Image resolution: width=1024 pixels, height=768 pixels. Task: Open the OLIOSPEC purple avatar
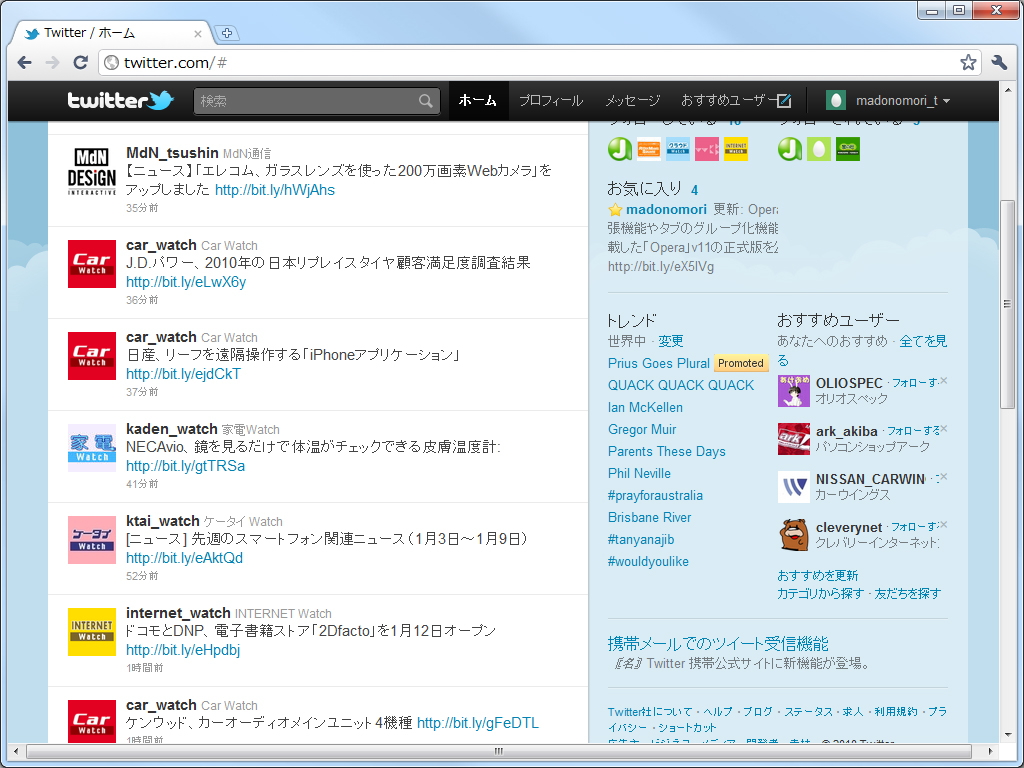793,390
